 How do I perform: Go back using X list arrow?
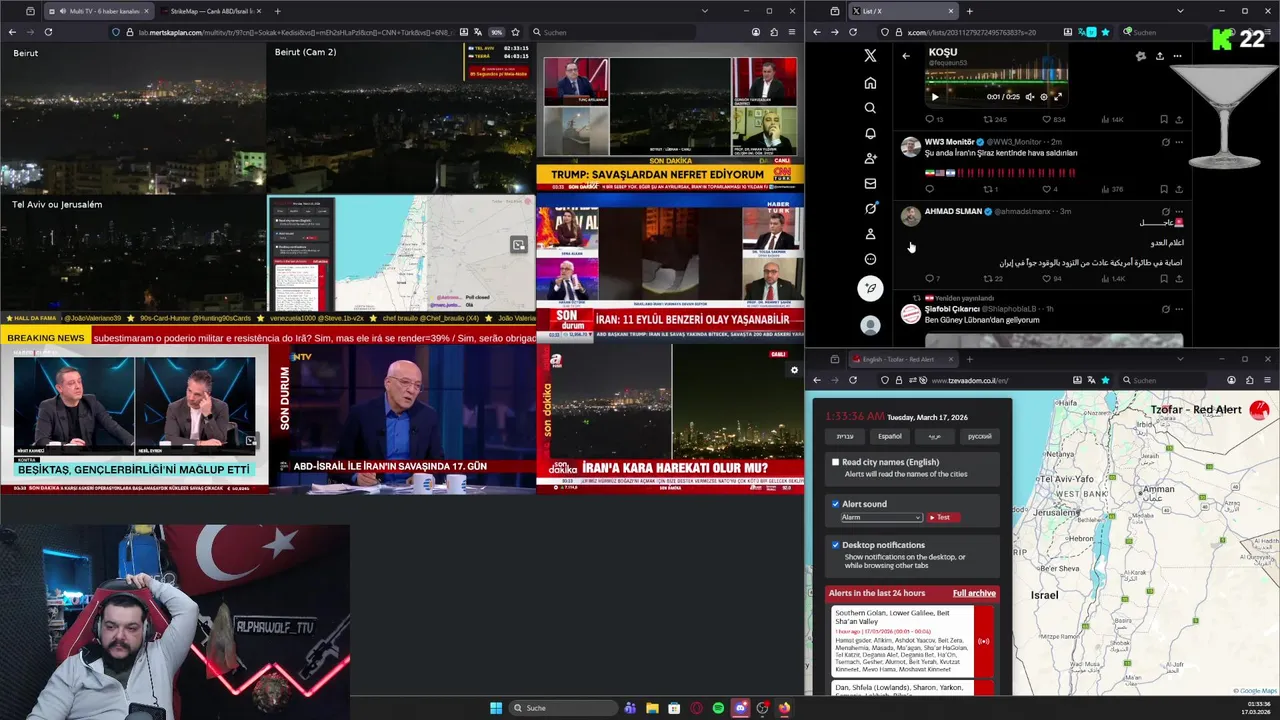906,56
